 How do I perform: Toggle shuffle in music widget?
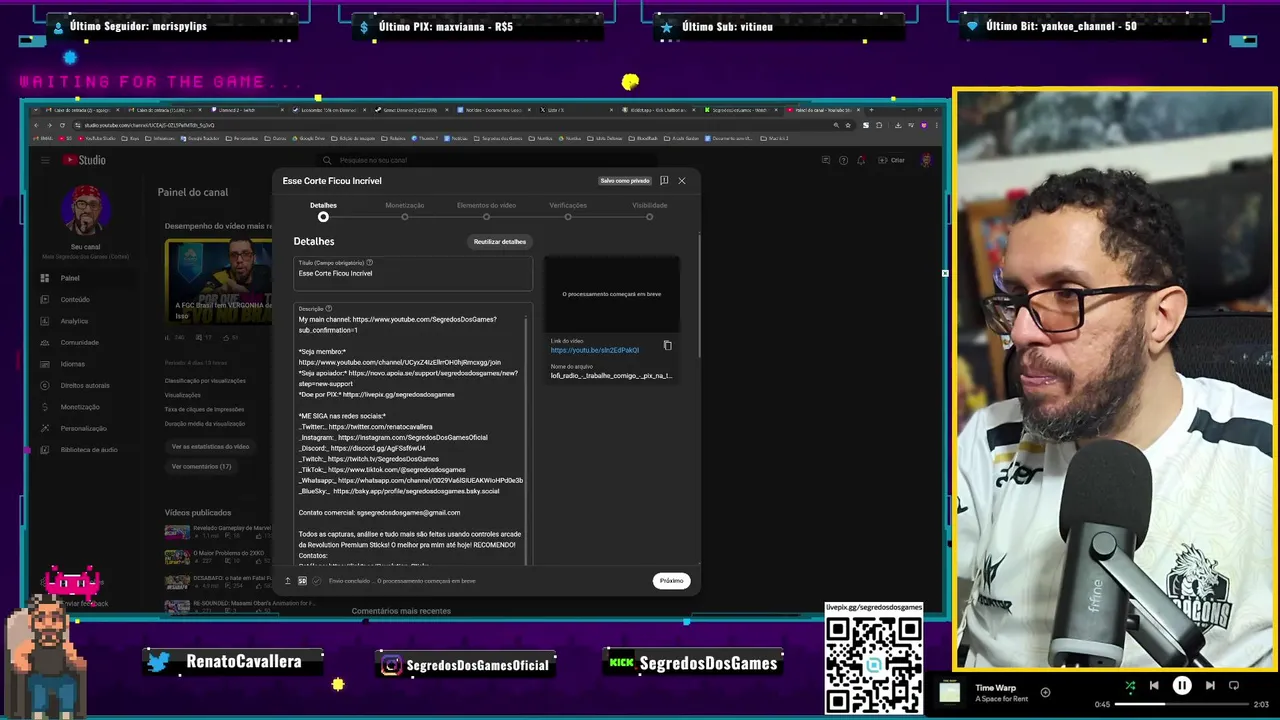tap(1130, 686)
